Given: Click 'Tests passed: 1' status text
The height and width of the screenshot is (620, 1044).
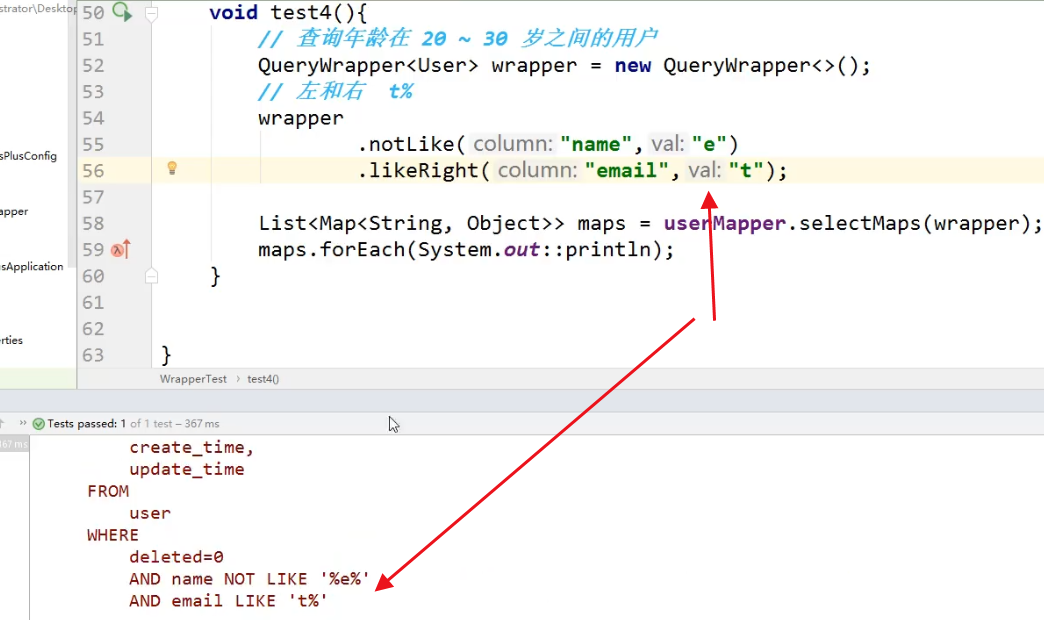Looking at the screenshot, I should pyautogui.click(x=87, y=424).
